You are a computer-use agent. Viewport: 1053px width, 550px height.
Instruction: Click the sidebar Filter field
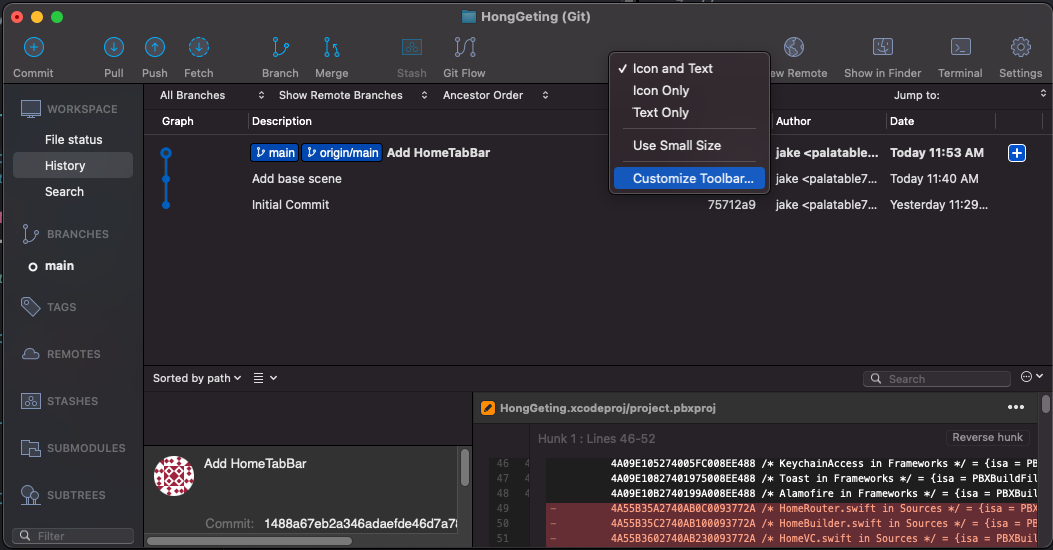[x=73, y=536]
